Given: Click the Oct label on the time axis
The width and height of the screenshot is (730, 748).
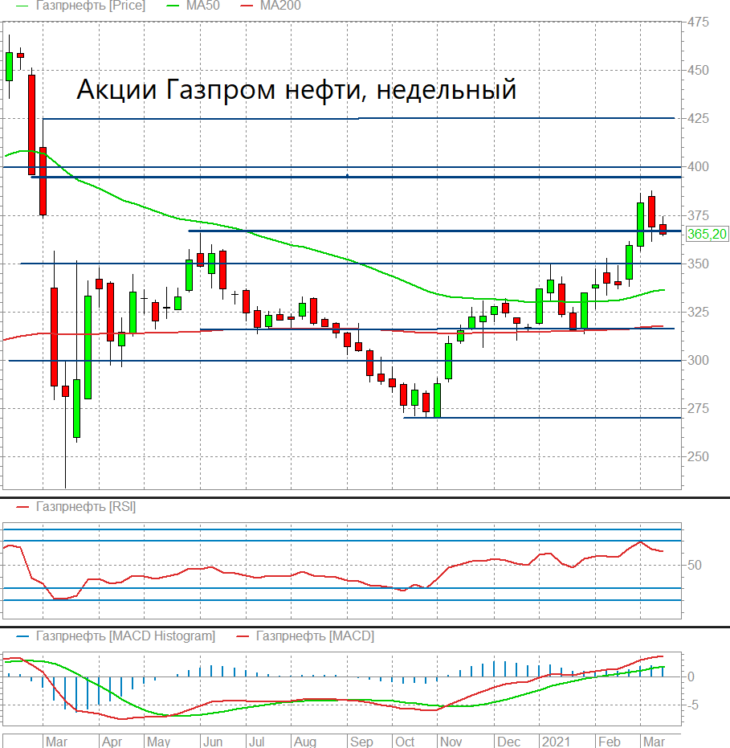Looking at the screenshot, I should coord(405,742).
